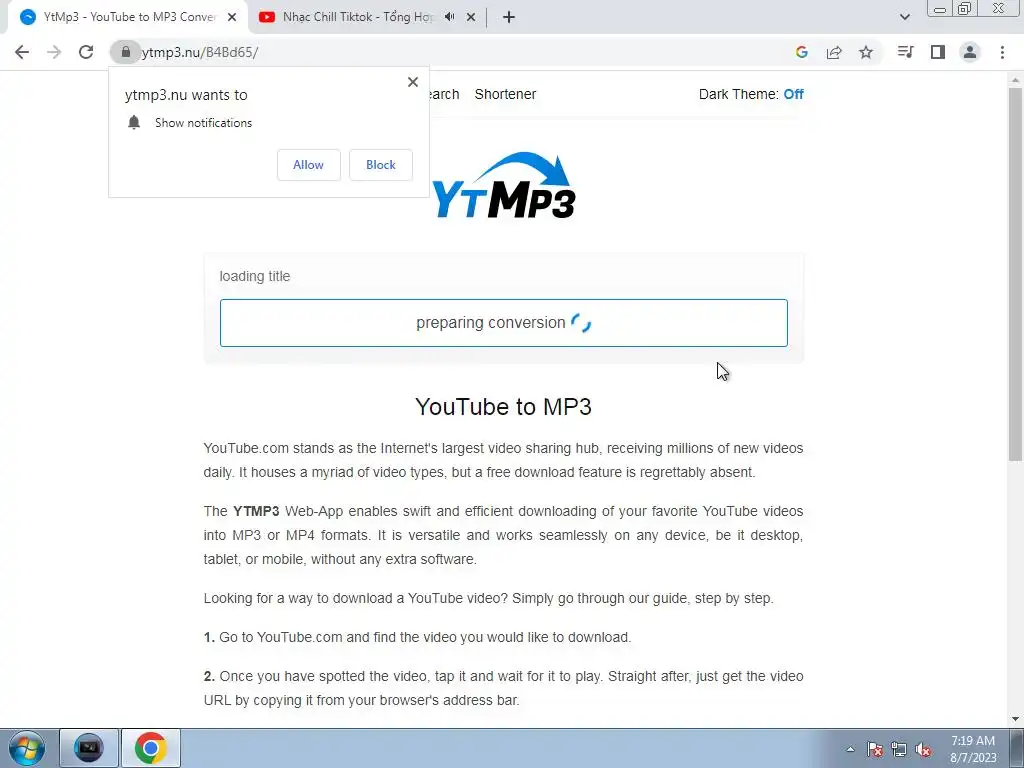Click the bold YTMP3 word in paragraph
Viewport: 1024px width, 768px height.
tap(256, 511)
